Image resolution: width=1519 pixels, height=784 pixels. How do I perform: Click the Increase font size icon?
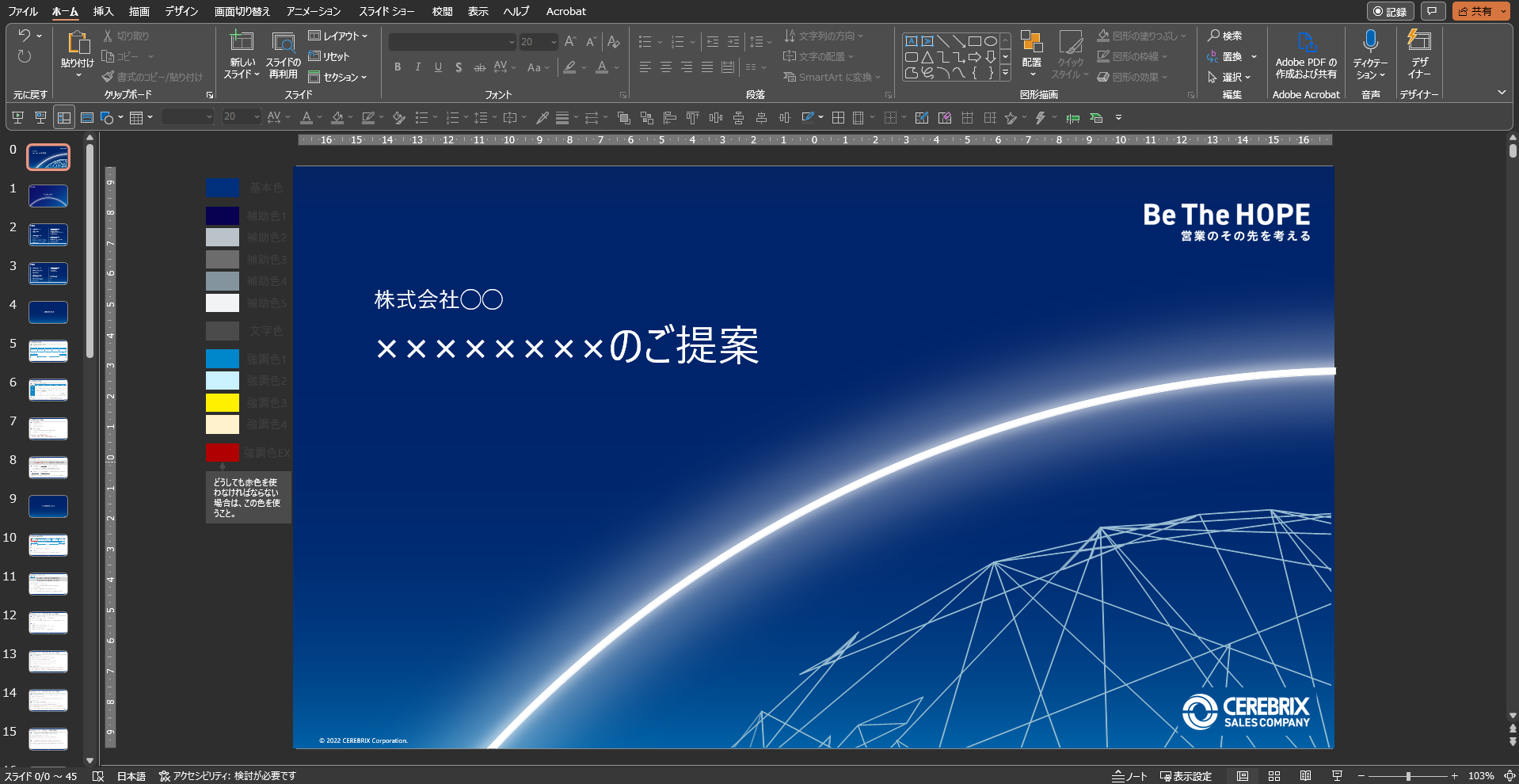click(570, 42)
